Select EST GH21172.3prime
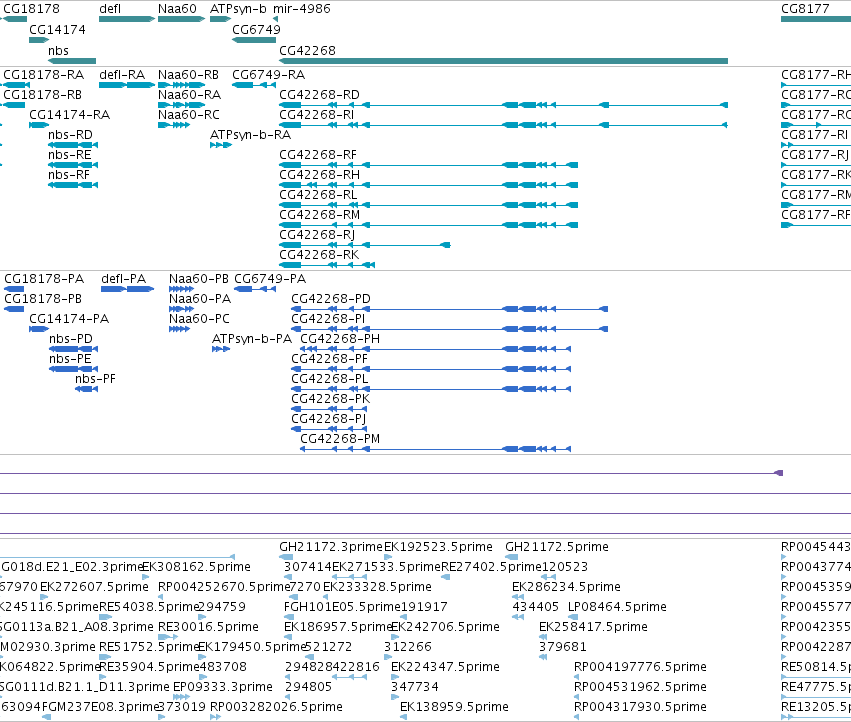This screenshot has width=851, height=722. pos(286,557)
